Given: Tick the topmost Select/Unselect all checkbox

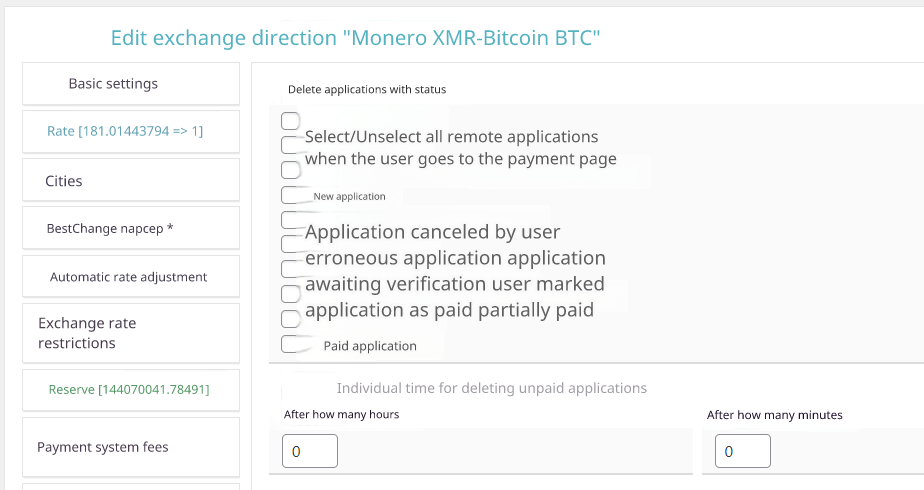Looking at the screenshot, I should click(291, 121).
